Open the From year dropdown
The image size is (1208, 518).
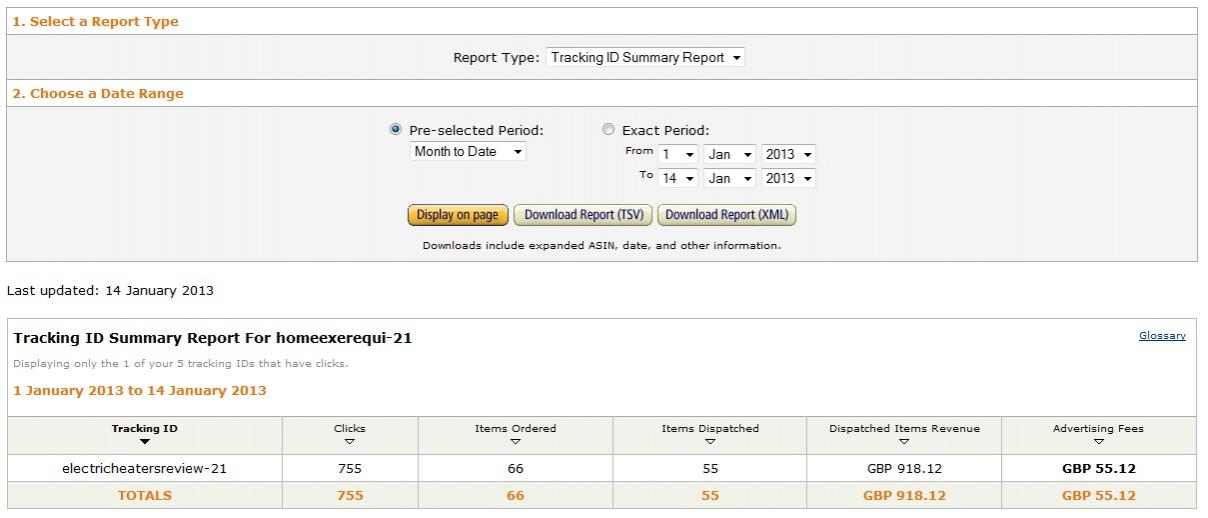coord(788,154)
